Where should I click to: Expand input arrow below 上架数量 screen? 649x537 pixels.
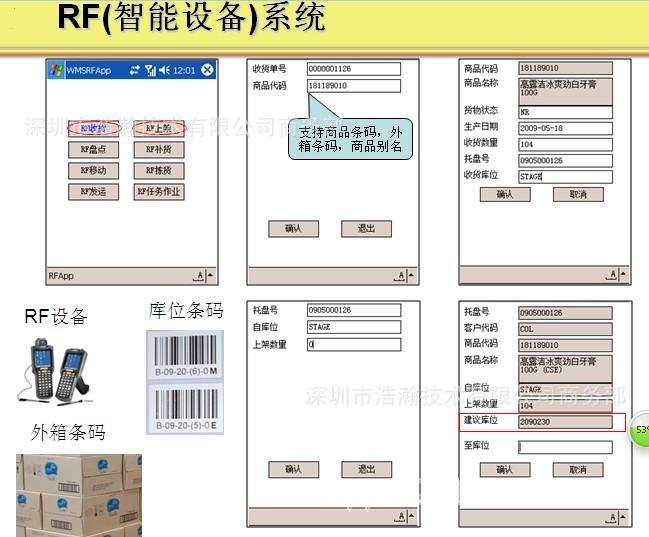pyautogui.click(x=411, y=517)
